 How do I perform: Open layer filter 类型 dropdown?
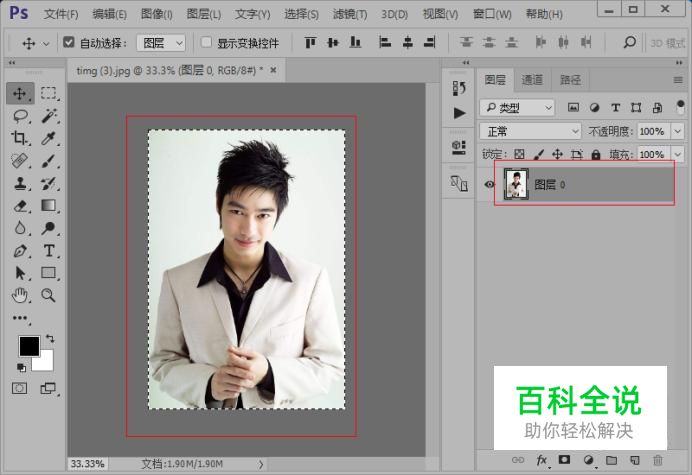click(517, 107)
